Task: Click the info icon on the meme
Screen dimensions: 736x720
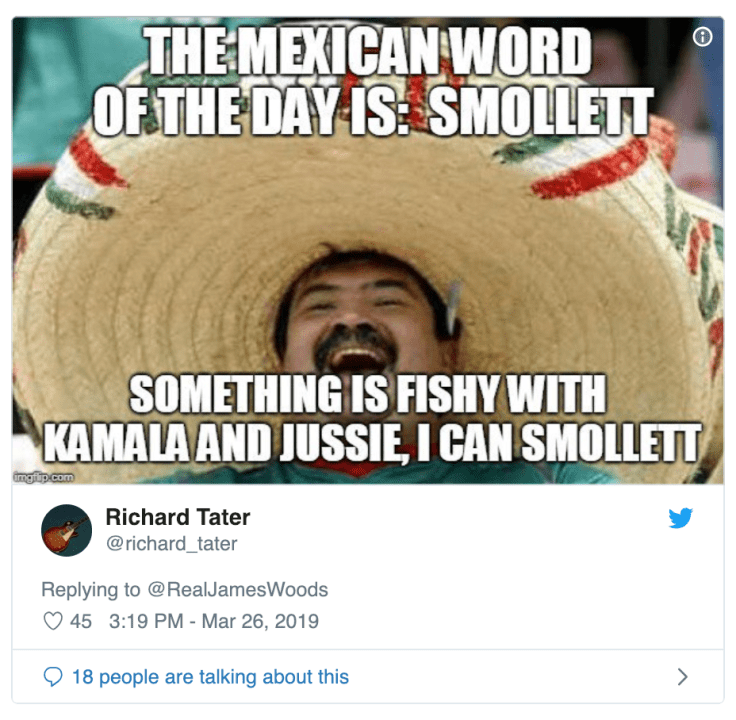Action: coord(702,37)
